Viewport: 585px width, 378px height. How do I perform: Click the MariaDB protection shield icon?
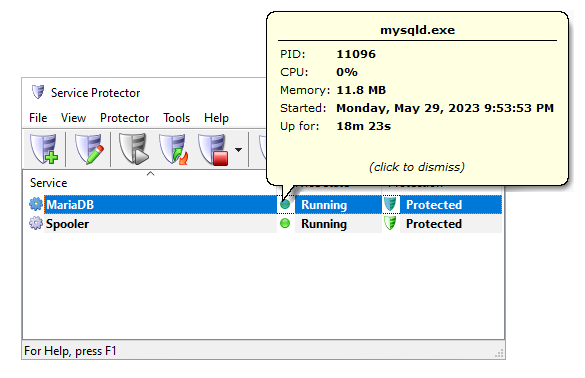pos(390,204)
